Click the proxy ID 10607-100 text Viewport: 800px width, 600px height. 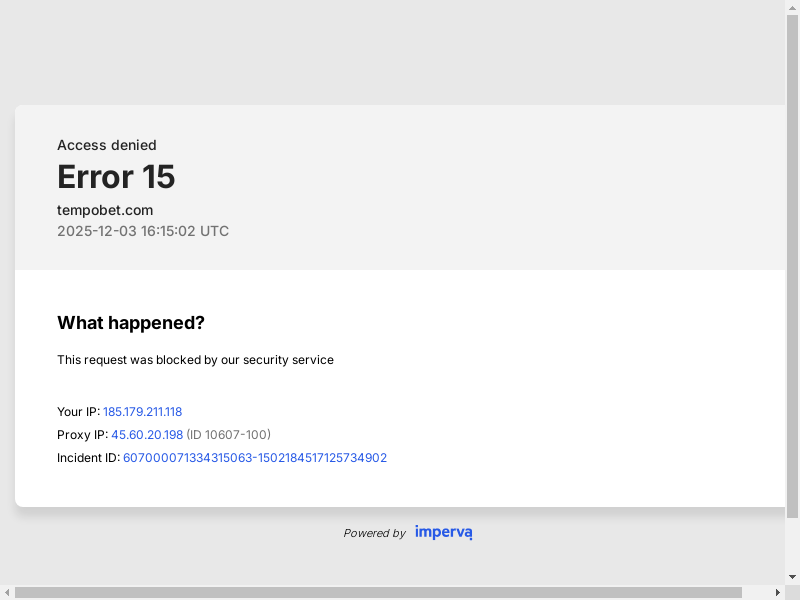(x=229, y=435)
